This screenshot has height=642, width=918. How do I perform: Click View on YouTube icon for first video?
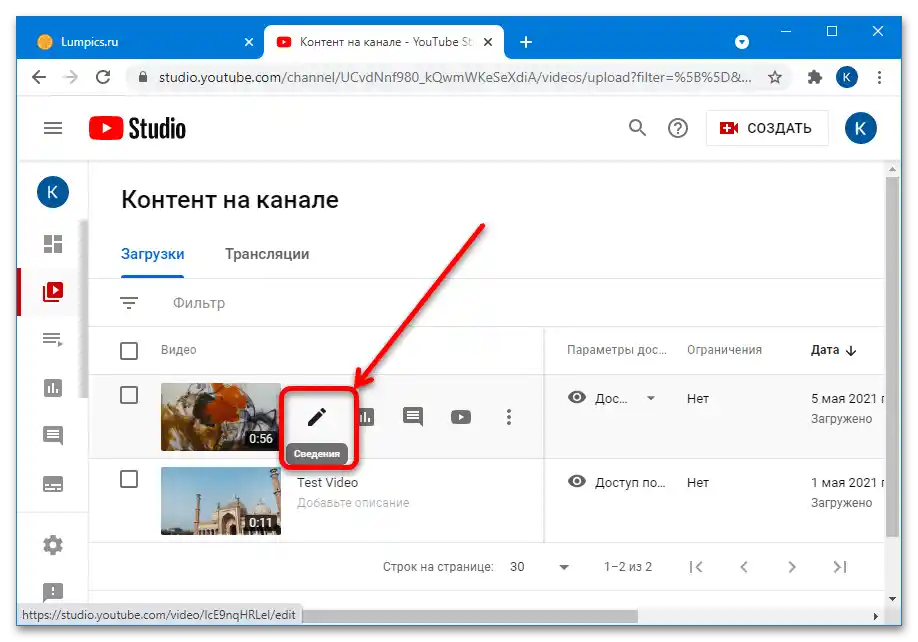click(461, 417)
